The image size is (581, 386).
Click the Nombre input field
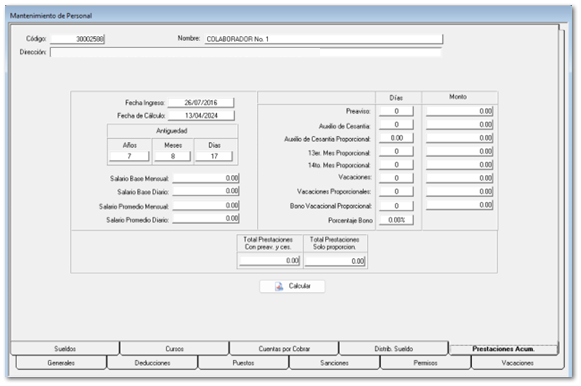(323, 39)
